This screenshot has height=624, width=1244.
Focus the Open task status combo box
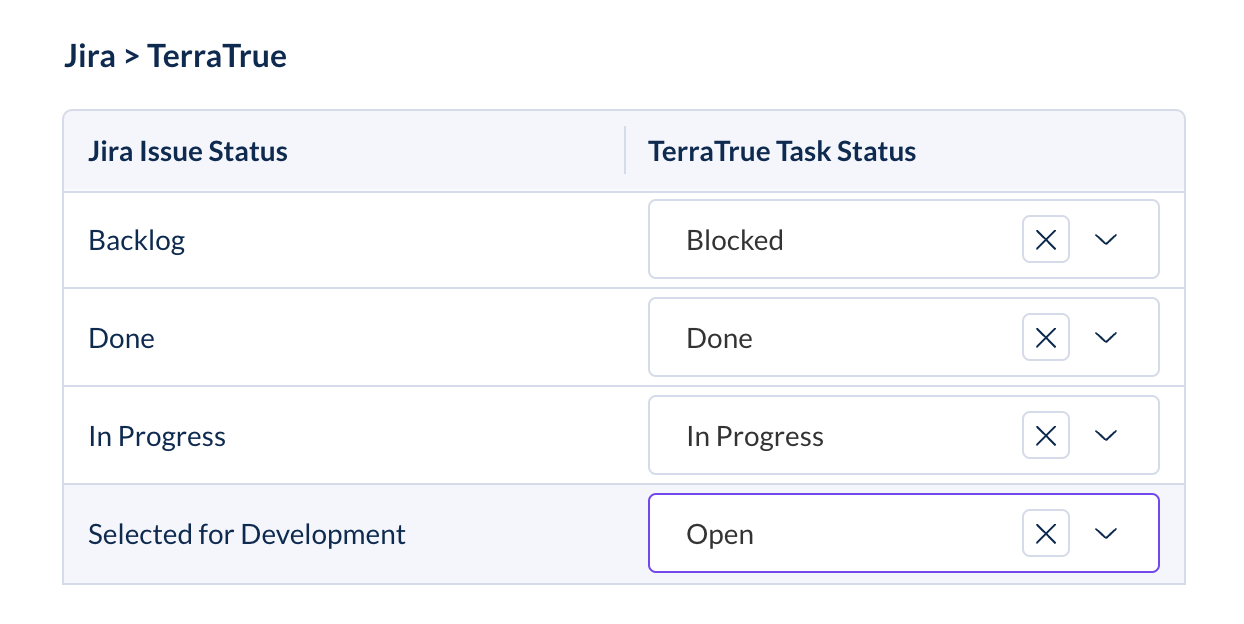[x=904, y=533]
